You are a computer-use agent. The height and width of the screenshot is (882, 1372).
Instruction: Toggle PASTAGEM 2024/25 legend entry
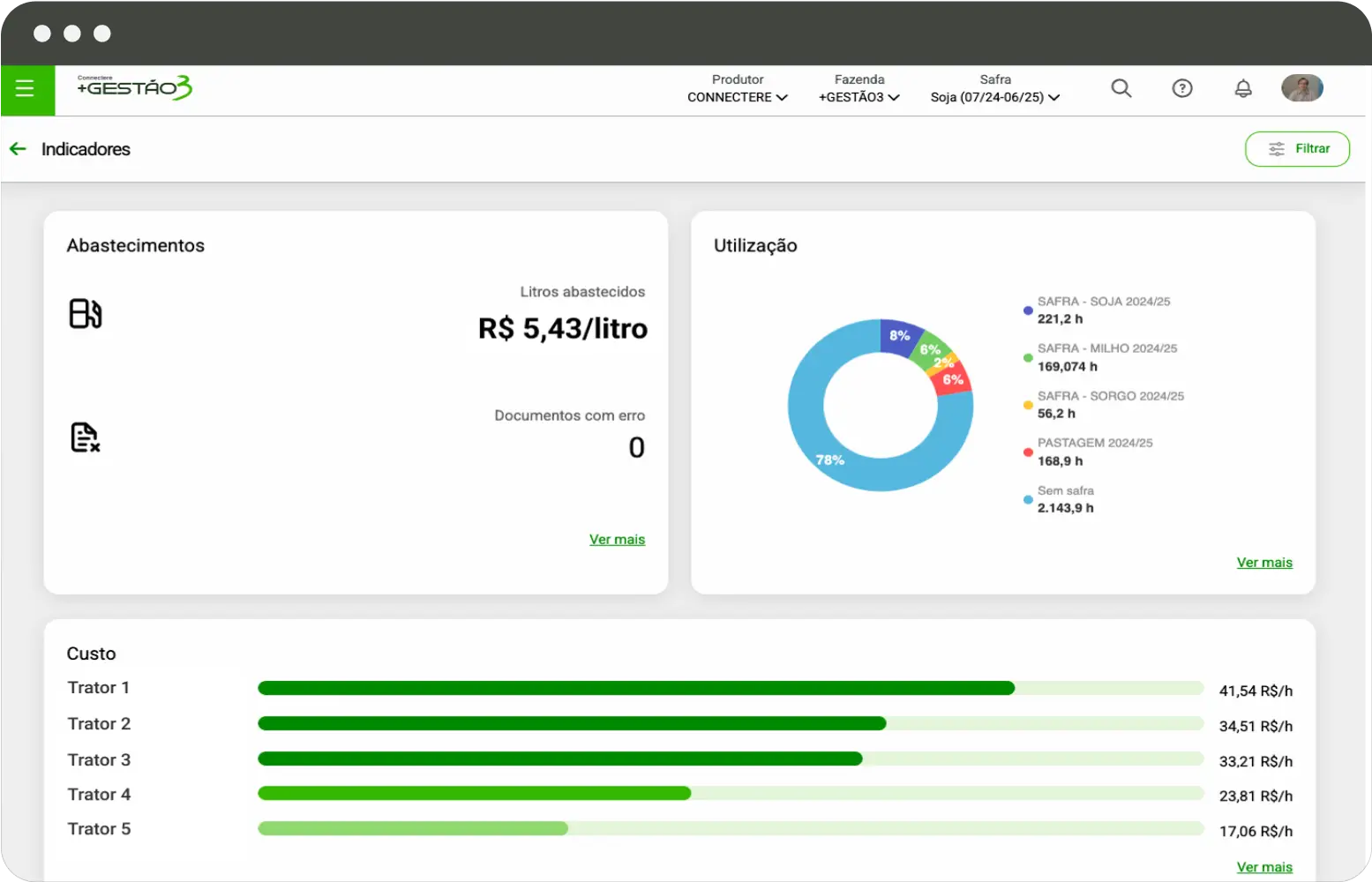tap(1094, 452)
